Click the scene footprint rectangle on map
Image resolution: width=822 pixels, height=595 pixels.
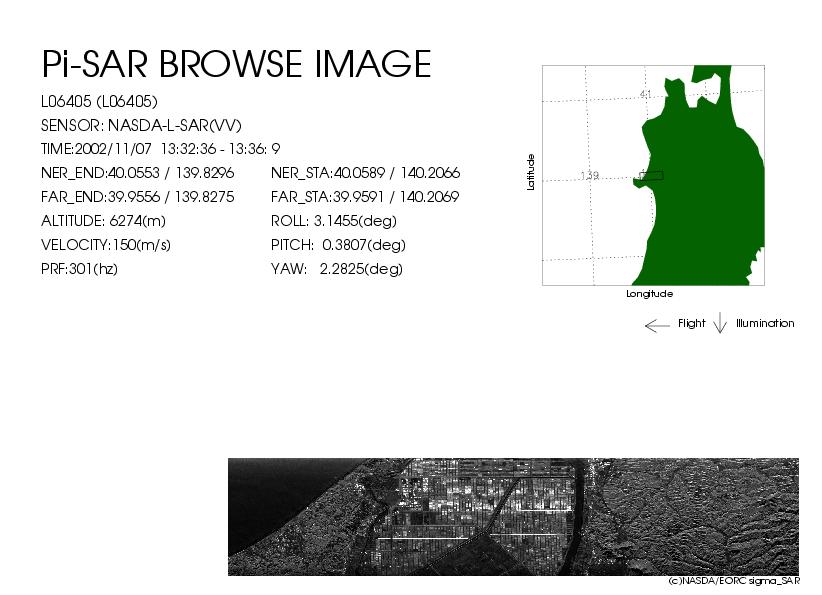(652, 176)
